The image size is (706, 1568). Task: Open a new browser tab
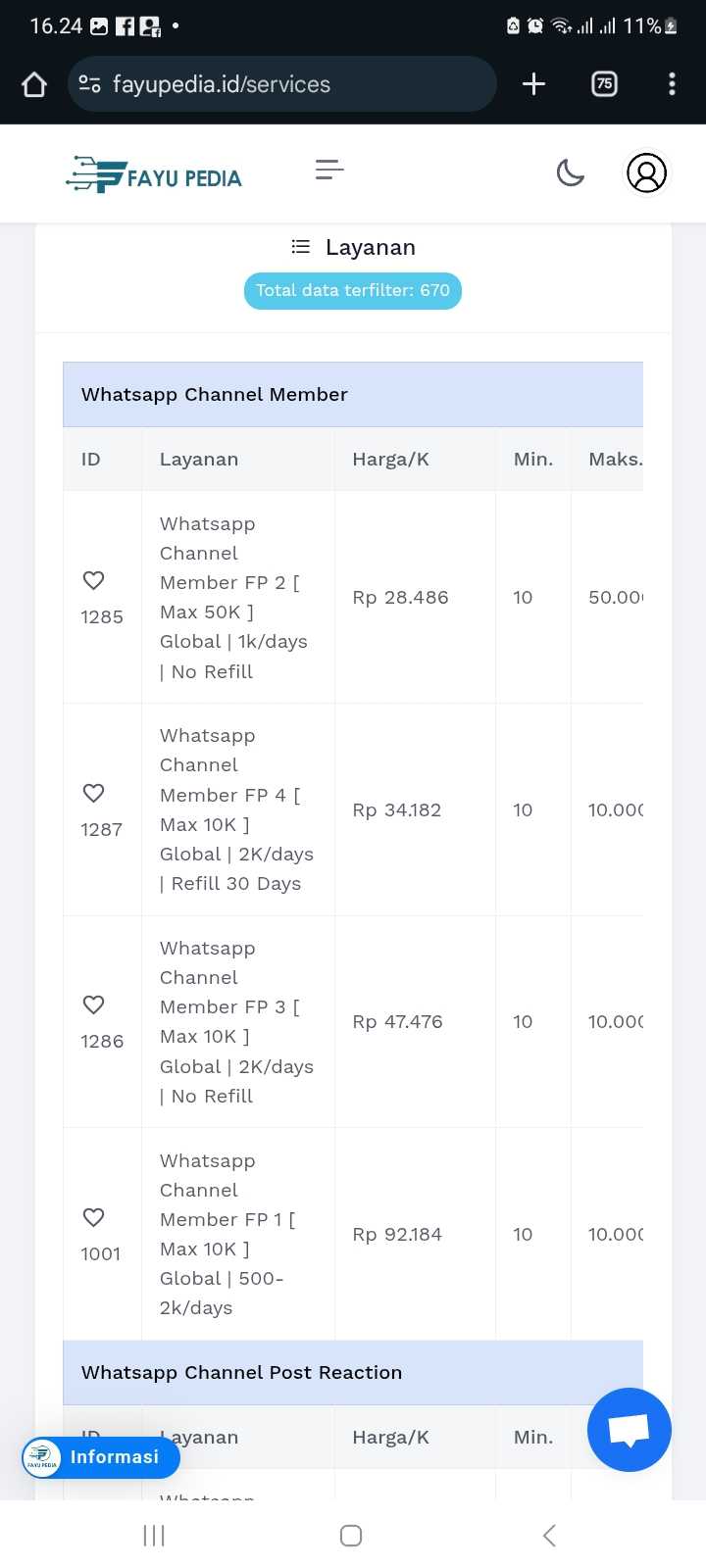533,84
